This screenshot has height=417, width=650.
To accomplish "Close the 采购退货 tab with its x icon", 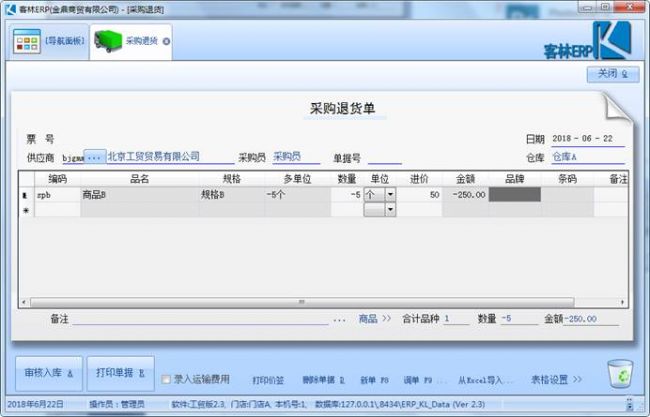I will coord(166,42).
